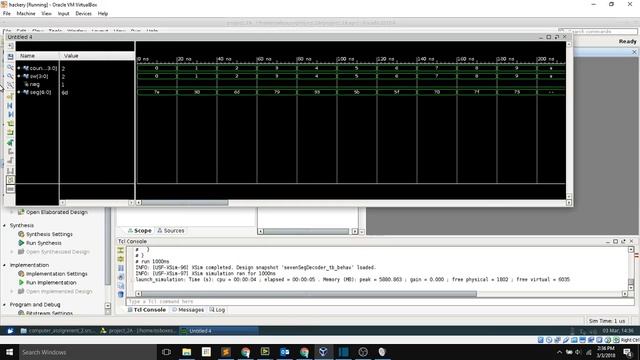
Task: Switch to the Sources tab
Action: tap(171, 231)
